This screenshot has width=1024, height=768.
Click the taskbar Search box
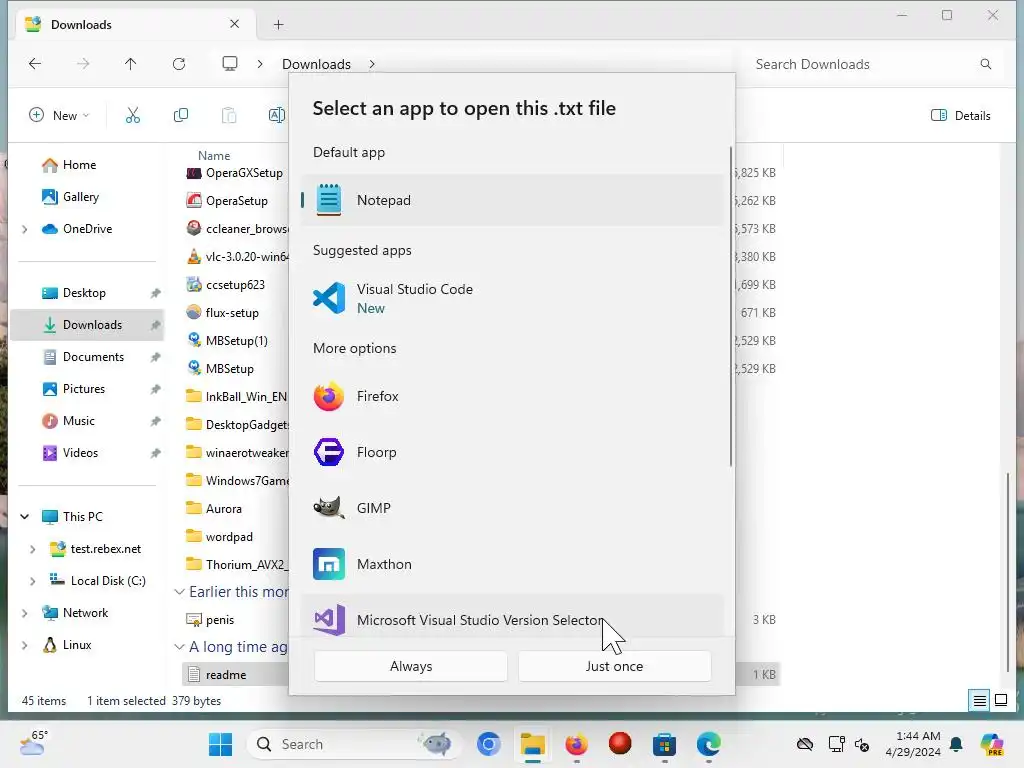354,744
